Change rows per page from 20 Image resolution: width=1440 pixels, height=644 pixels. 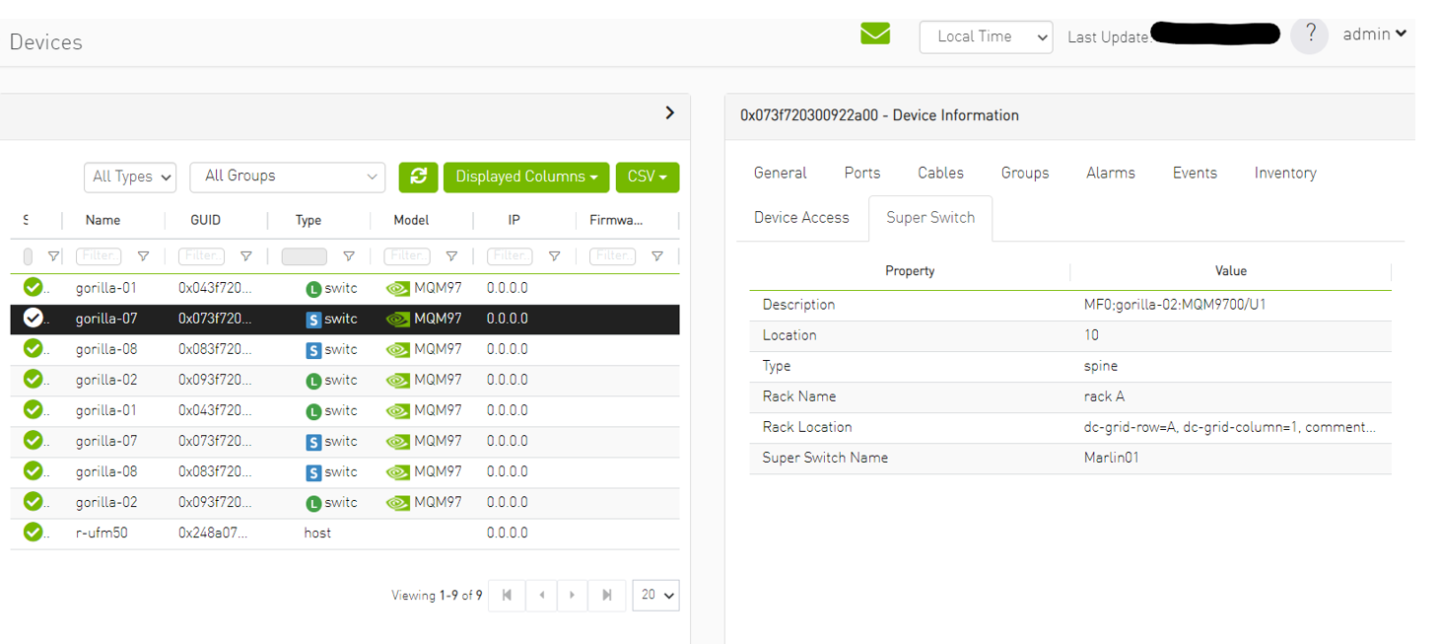click(657, 595)
